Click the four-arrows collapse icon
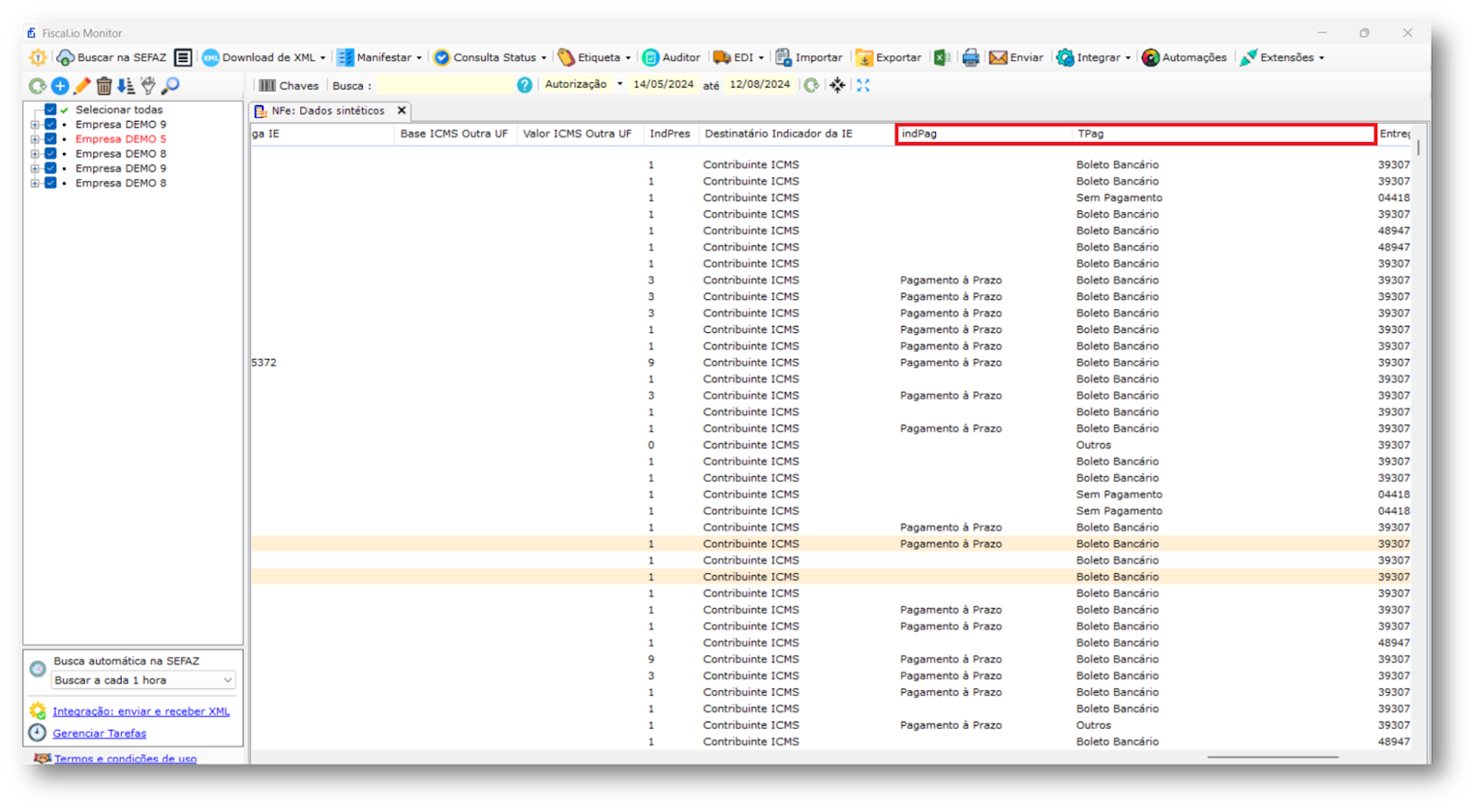The width and height of the screenshot is (1477, 812). click(x=837, y=85)
